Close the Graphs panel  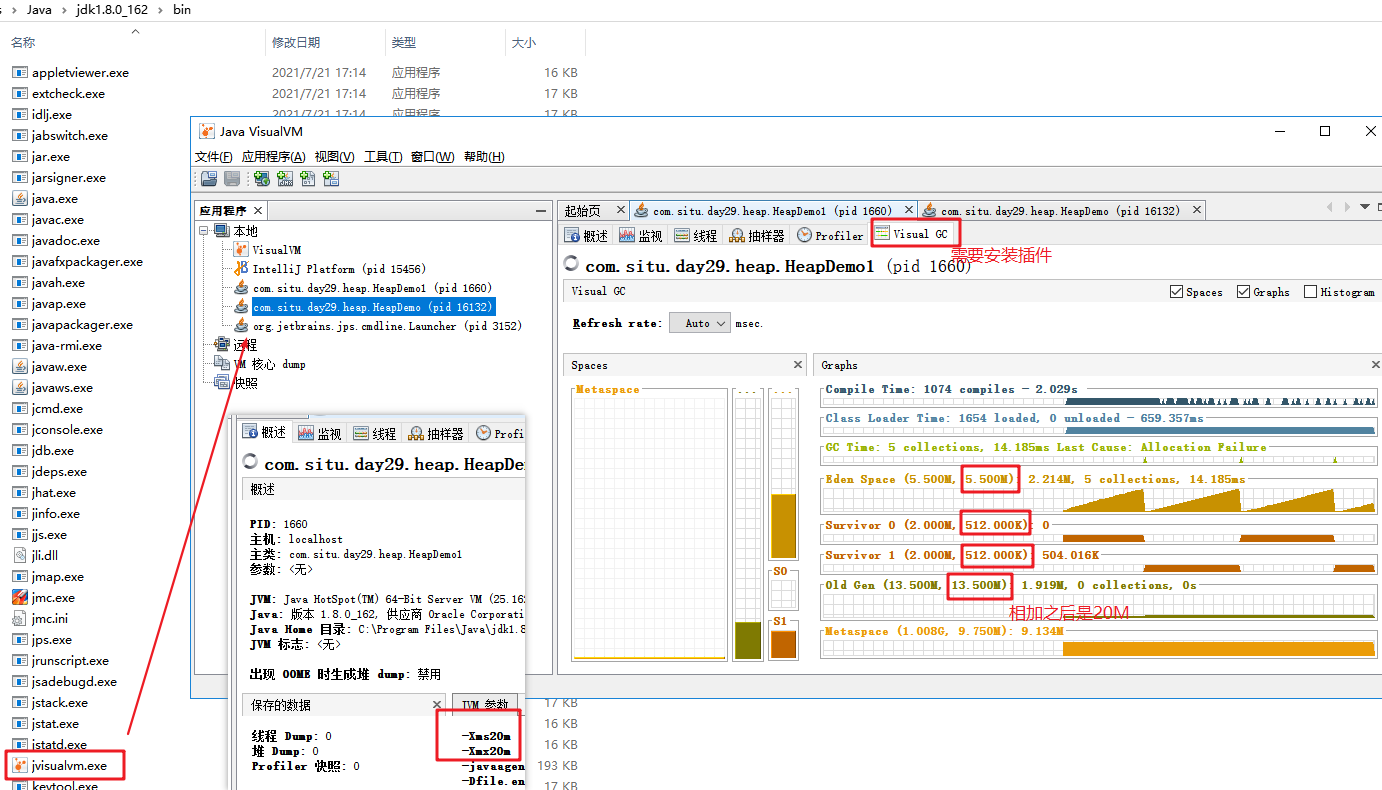click(1376, 365)
